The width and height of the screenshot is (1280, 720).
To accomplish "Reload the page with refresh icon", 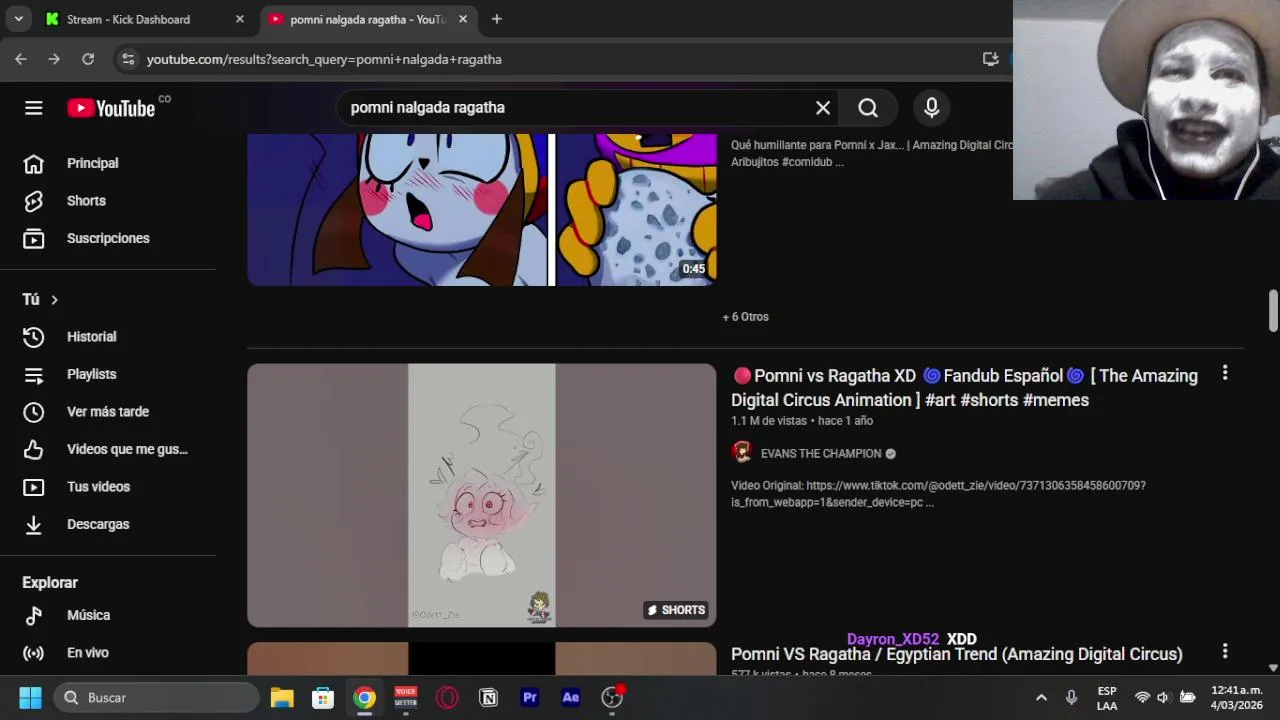I will click(88, 59).
